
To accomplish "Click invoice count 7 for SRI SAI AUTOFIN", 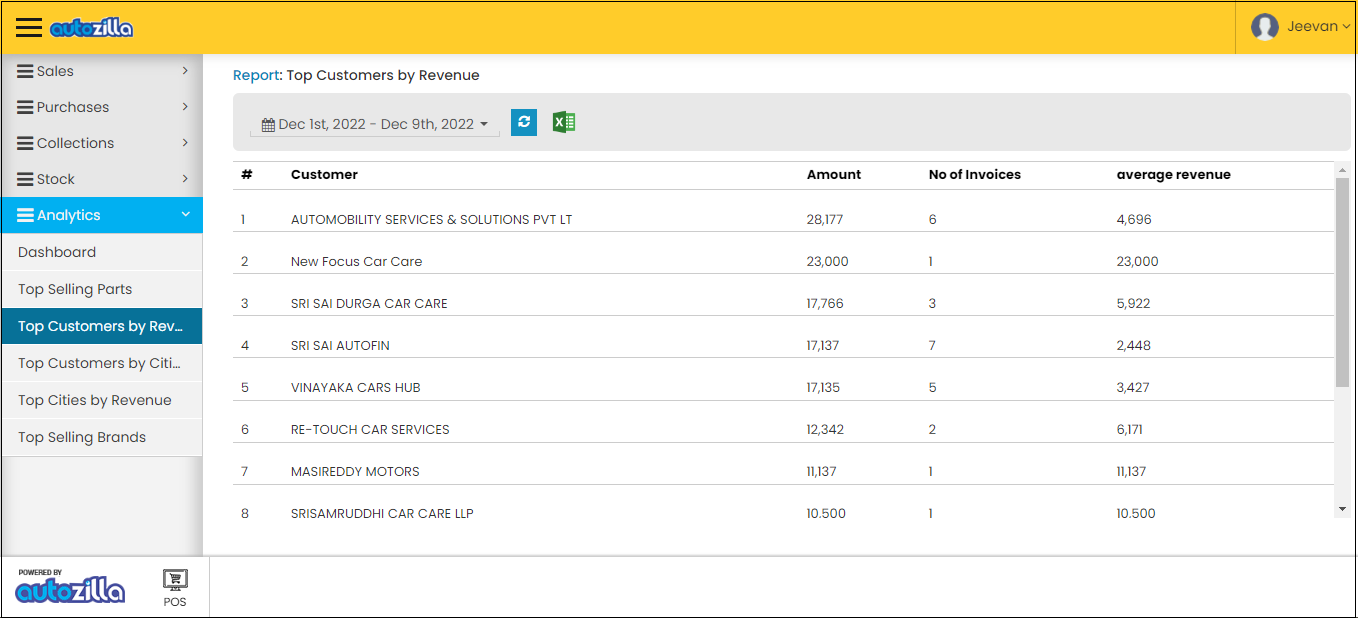I will (932, 345).
